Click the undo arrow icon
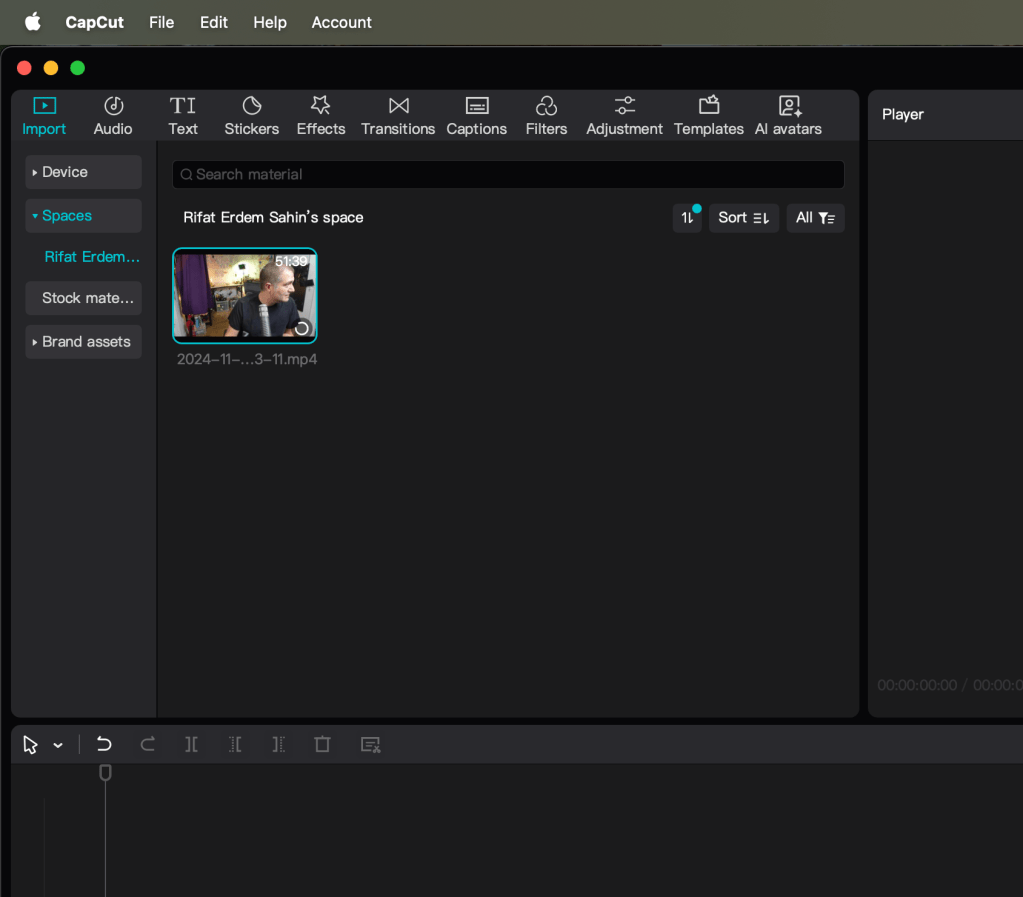Image resolution: width=1023 pixels, height=897 pixels. click(x=104, y=744)
